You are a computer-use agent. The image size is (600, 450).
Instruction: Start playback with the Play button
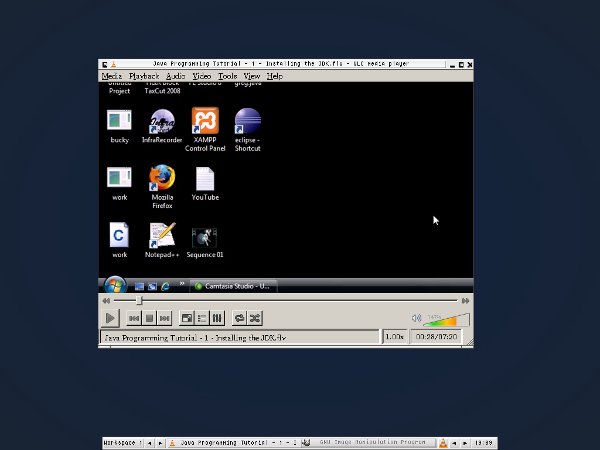click(x=110, y=318)
